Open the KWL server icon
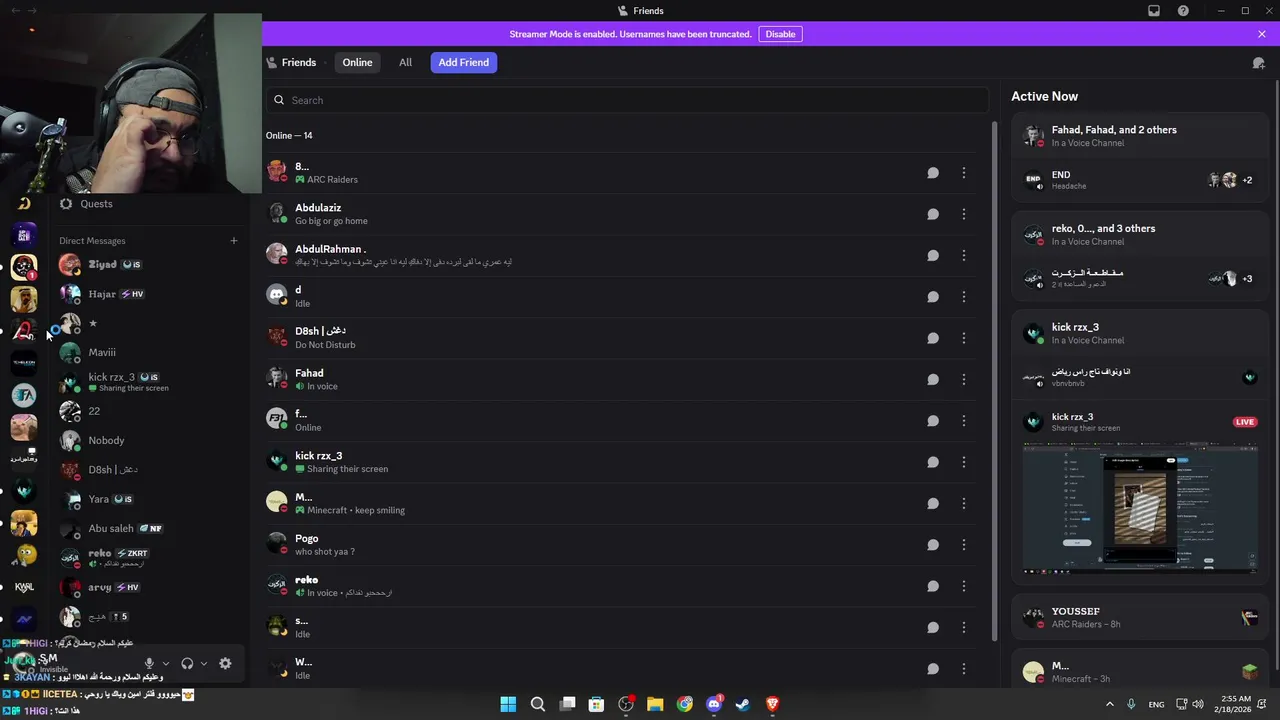The width and height of the screenshot is (1280, 720). (24, 587)
